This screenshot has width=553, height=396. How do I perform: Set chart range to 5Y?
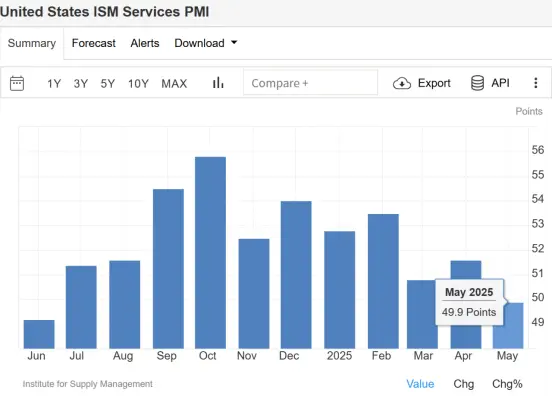108,84
